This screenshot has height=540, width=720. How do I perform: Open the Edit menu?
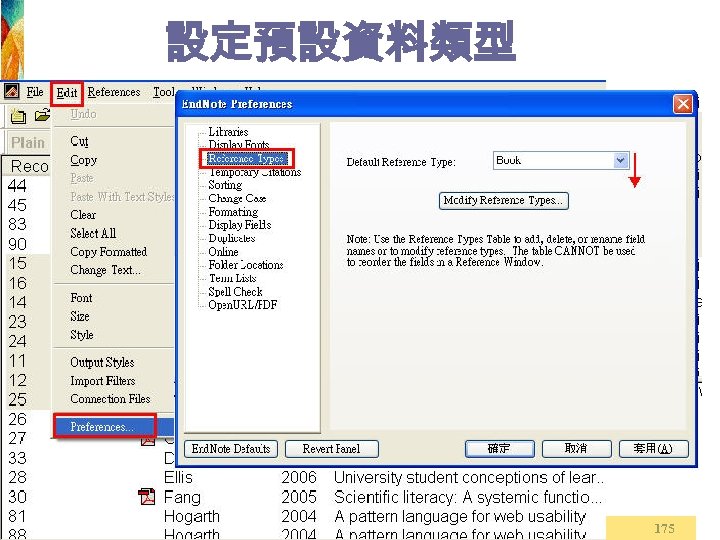(67, 93)
